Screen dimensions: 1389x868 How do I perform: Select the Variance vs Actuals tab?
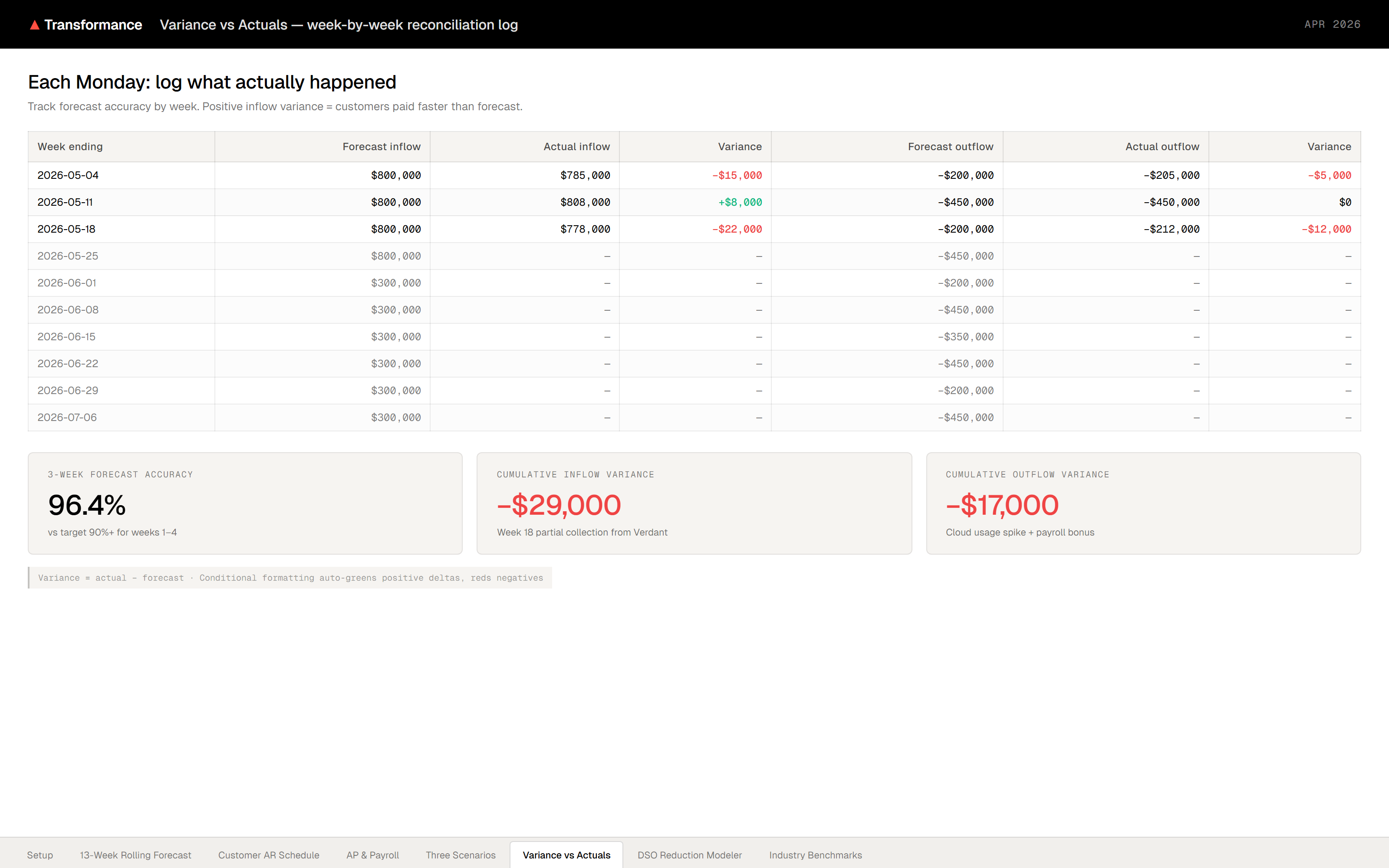coord(566,855)
